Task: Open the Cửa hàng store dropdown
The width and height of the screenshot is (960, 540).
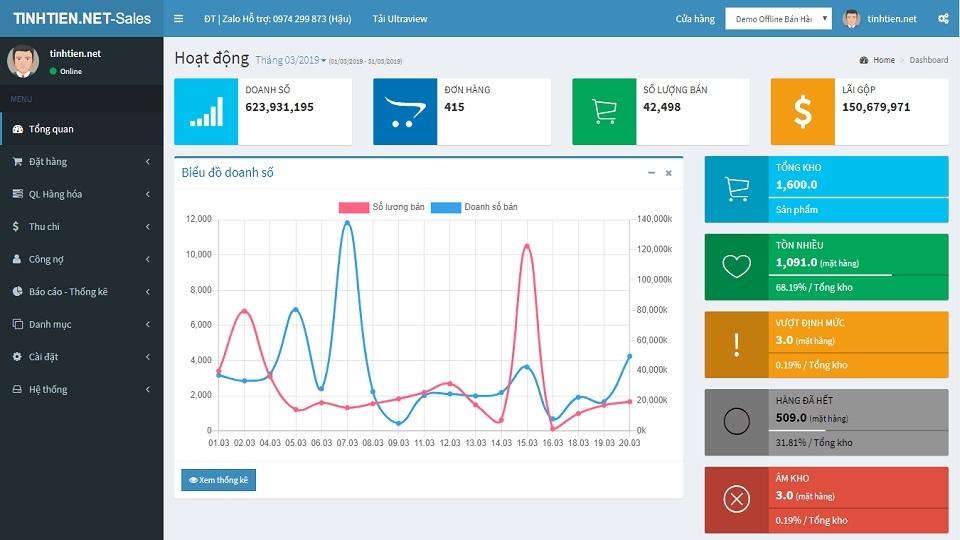Action: pos(778,18)
